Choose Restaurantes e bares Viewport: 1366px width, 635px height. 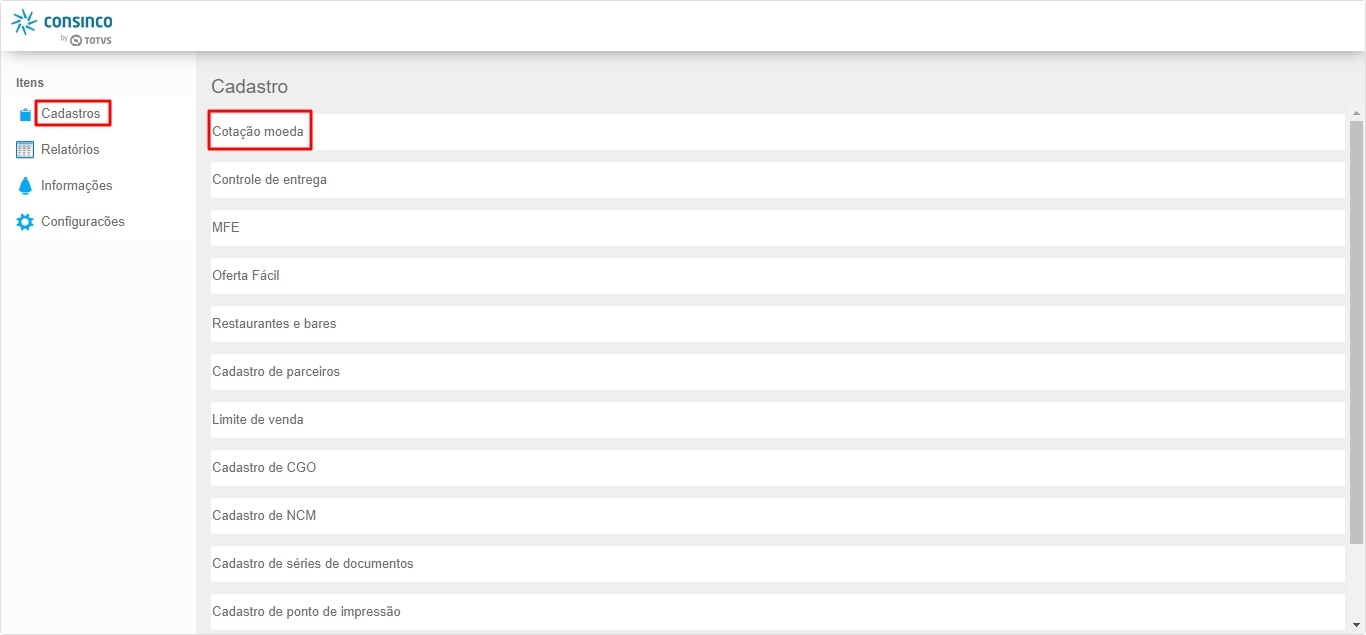click(274, 324)
